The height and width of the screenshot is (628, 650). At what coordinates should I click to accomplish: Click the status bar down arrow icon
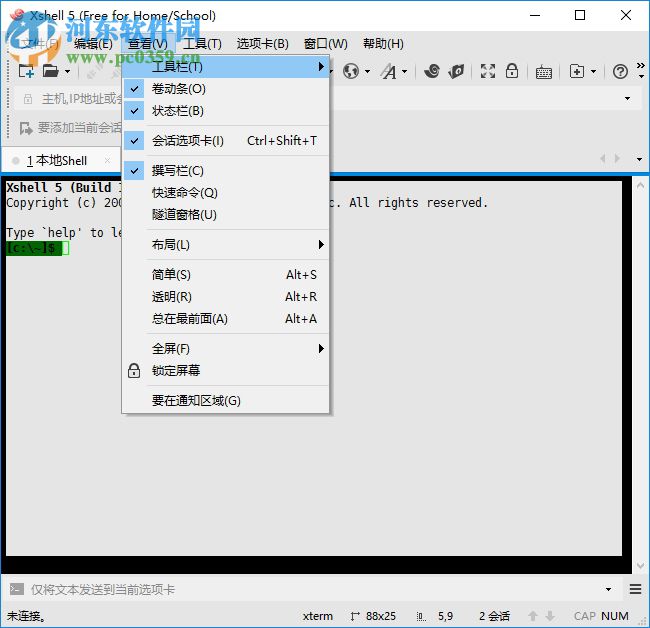pos(550,616)
